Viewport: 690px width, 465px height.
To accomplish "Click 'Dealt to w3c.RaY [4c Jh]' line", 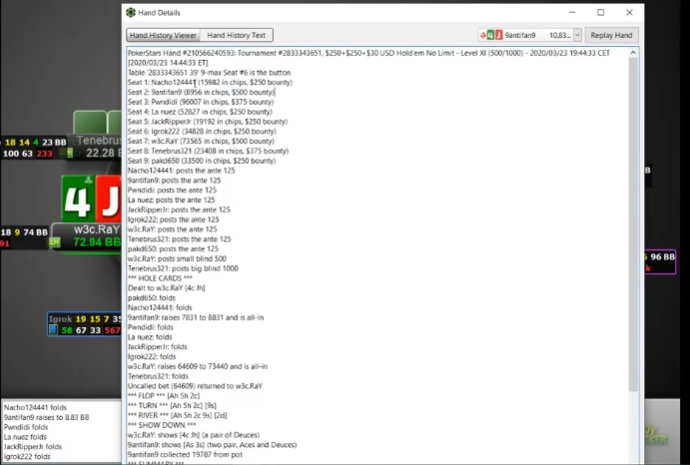I will (166, 288).
